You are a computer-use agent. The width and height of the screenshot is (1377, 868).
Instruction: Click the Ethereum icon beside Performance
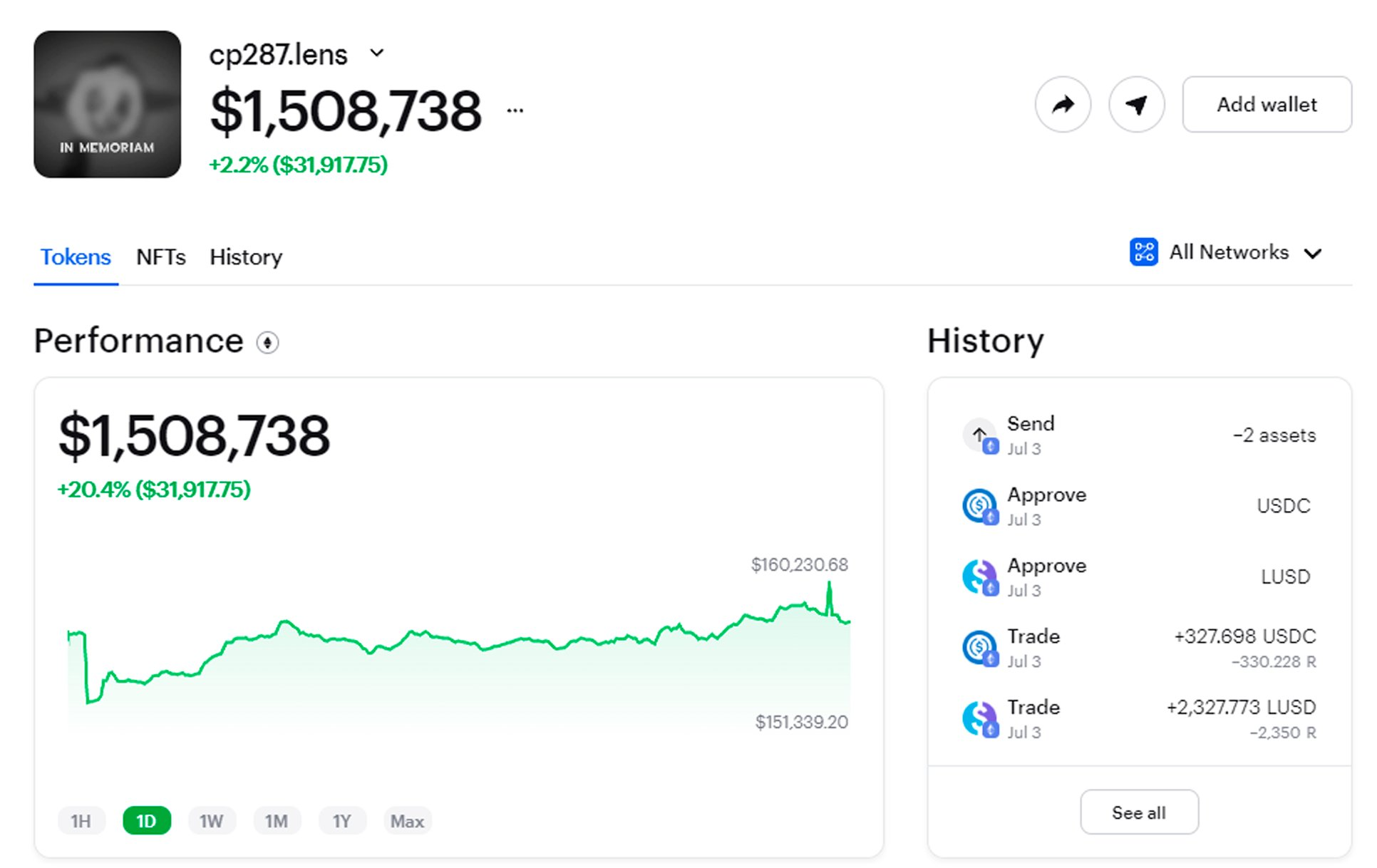point(267,343)
